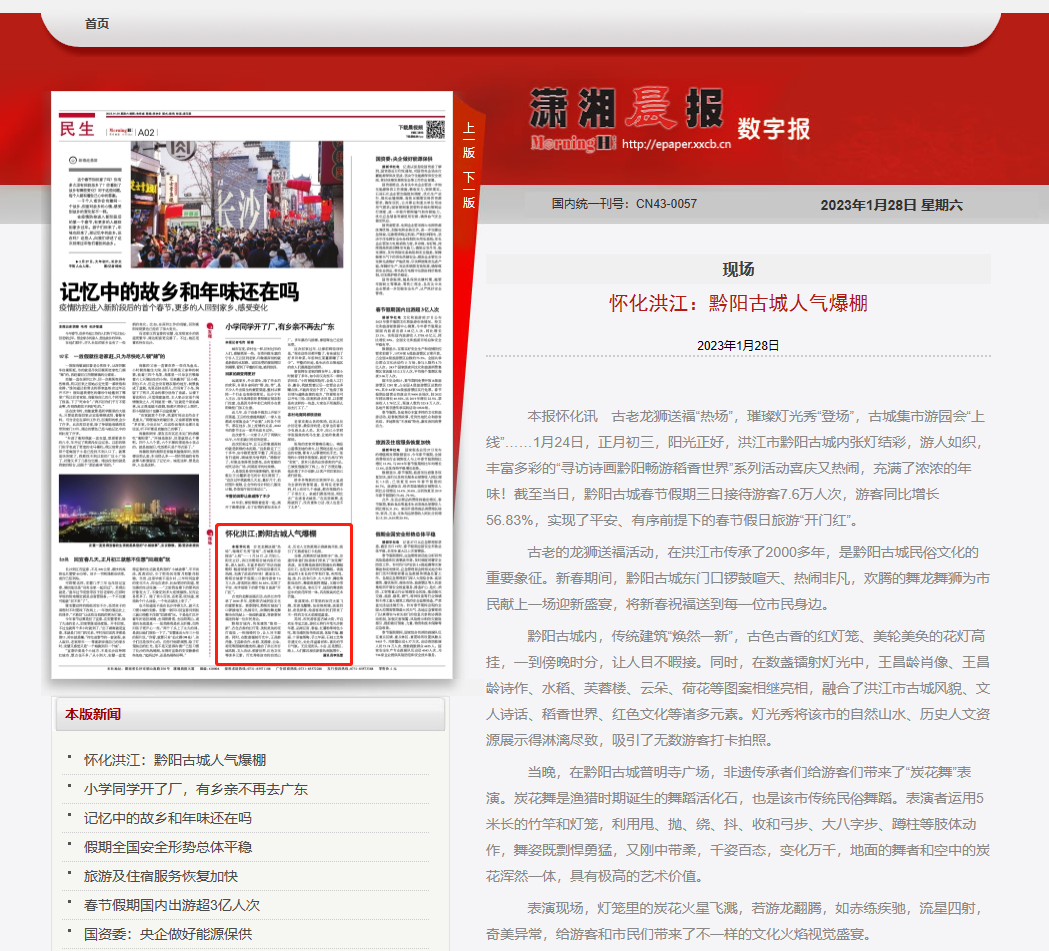
Task: Click the 潇湘晨报 masthead logo
Action: pyautogui.click(x=626, y=108)
